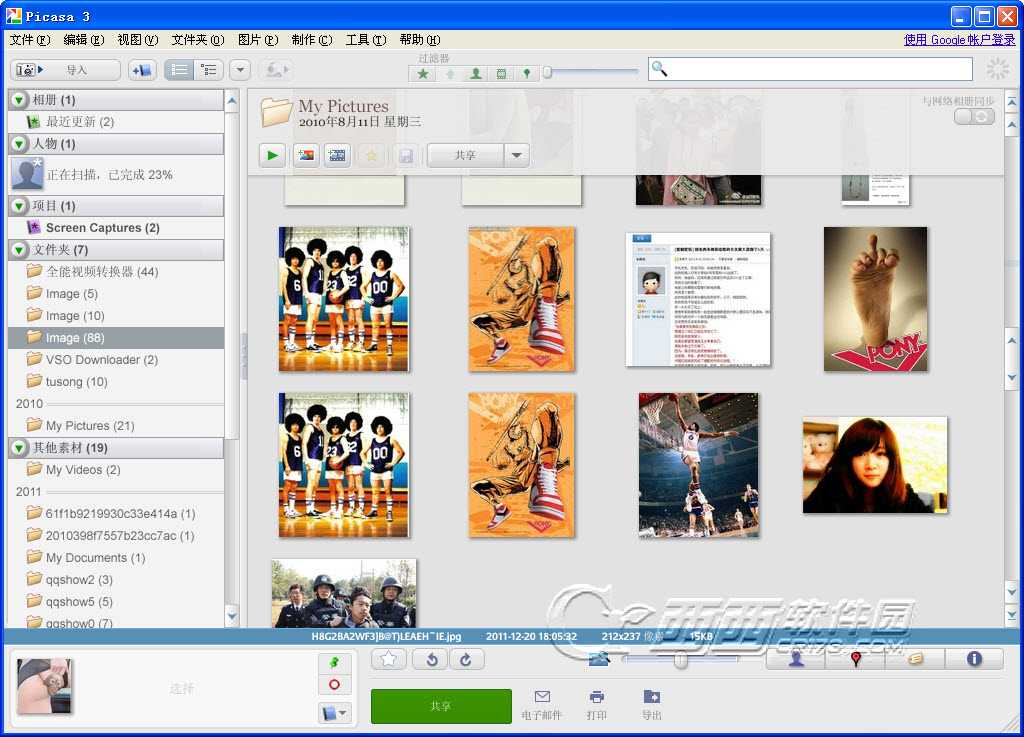Show the photo properties info panel
This screenshot has width=1024, height=737.
point(974,659)
